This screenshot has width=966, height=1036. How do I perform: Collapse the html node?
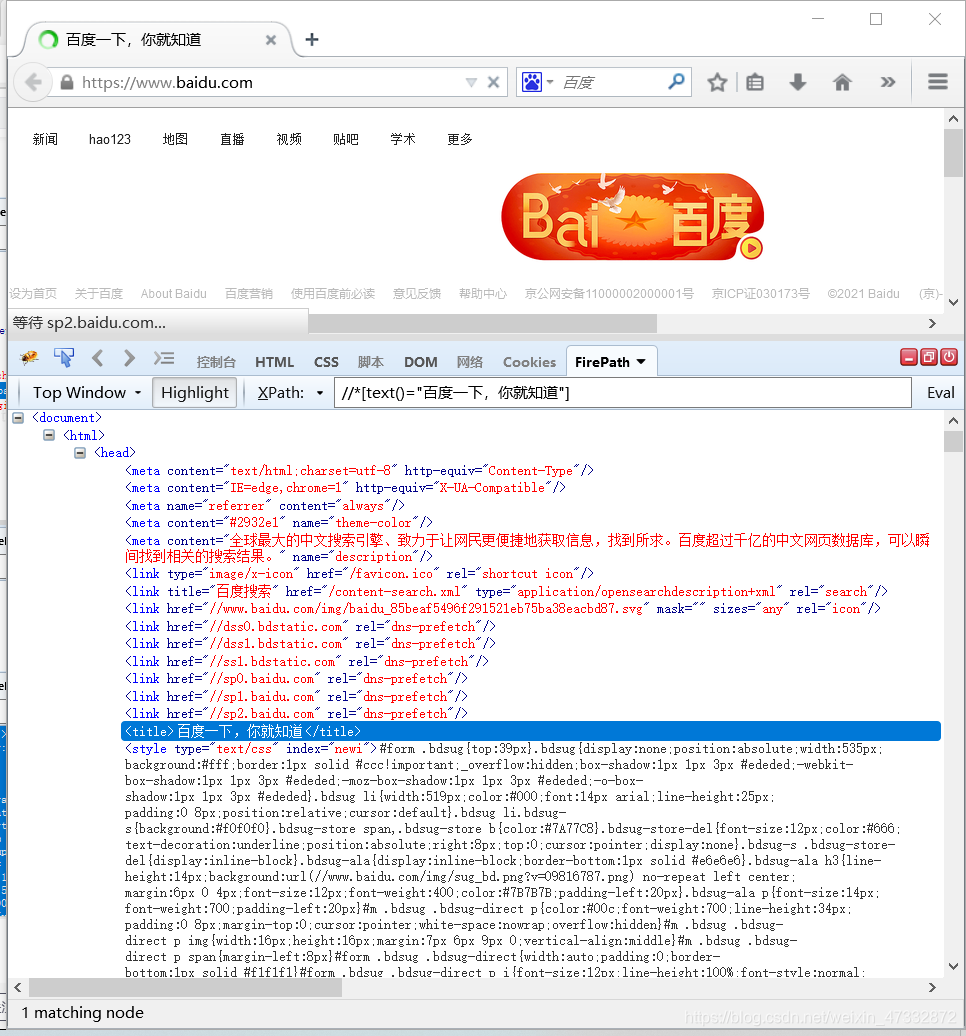(x=49, y=435)
